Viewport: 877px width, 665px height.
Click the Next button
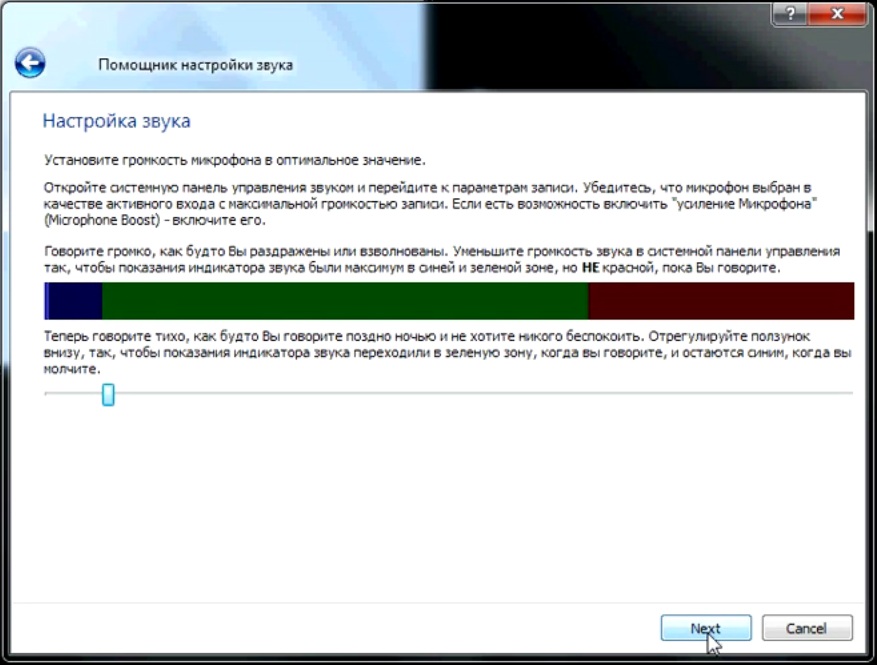(706, 628)
